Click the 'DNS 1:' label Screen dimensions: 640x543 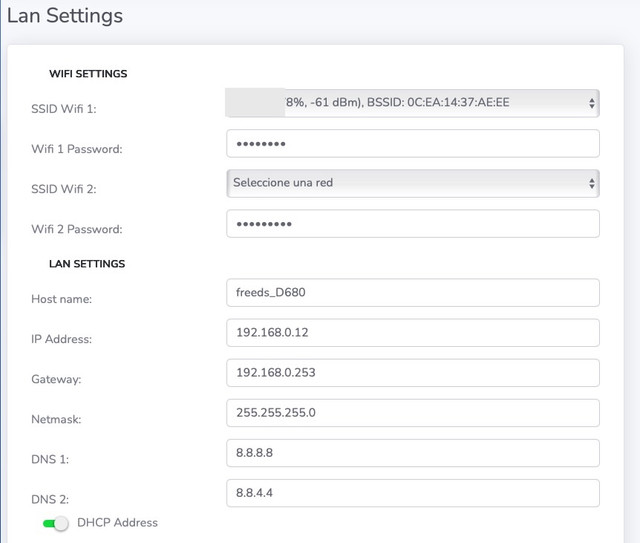(50, 459)
